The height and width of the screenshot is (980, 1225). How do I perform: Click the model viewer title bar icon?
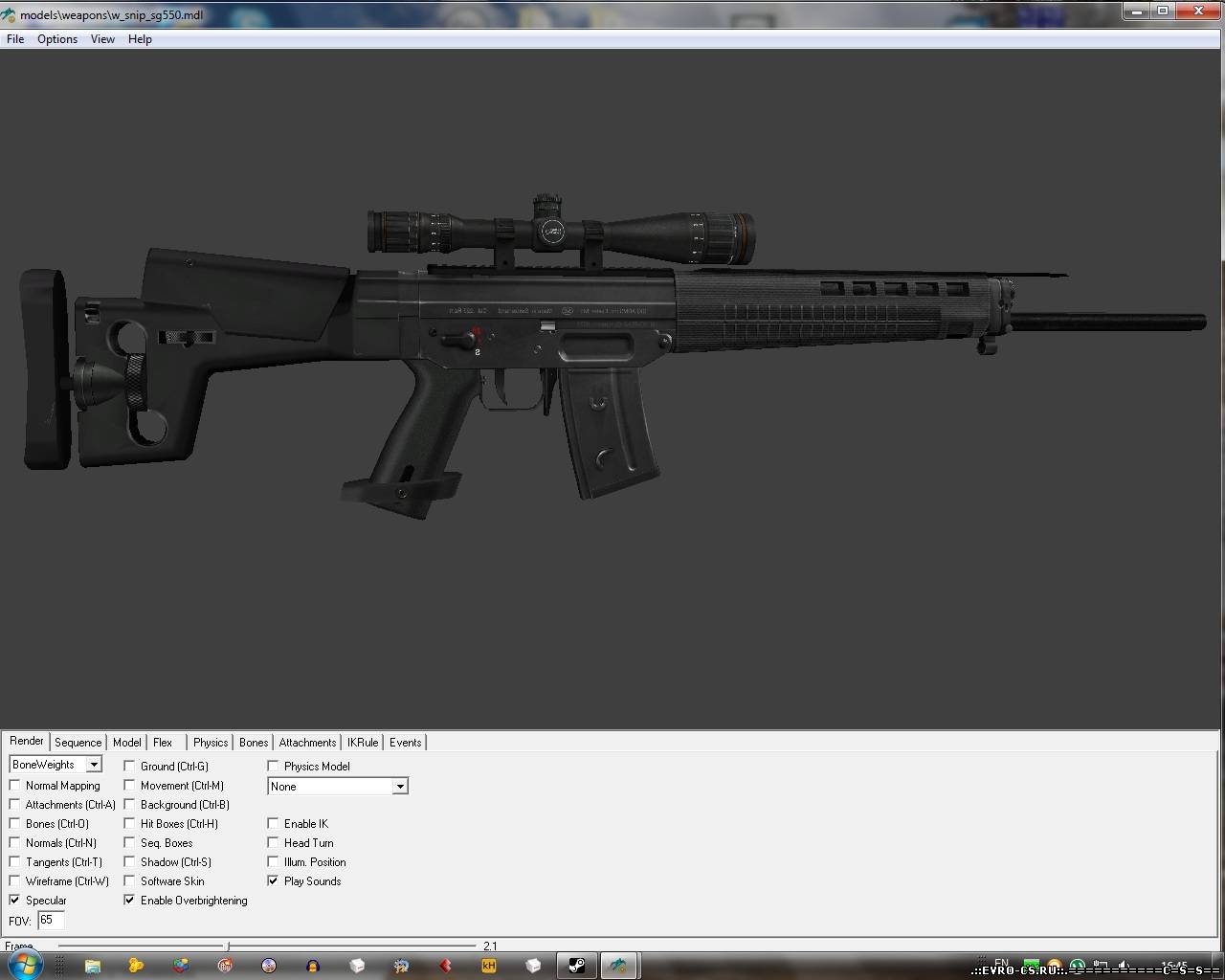9,15
